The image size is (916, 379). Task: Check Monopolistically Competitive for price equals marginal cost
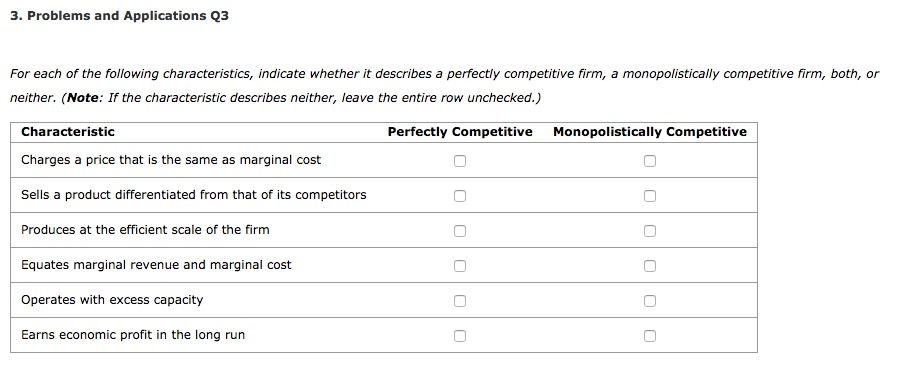650,161
